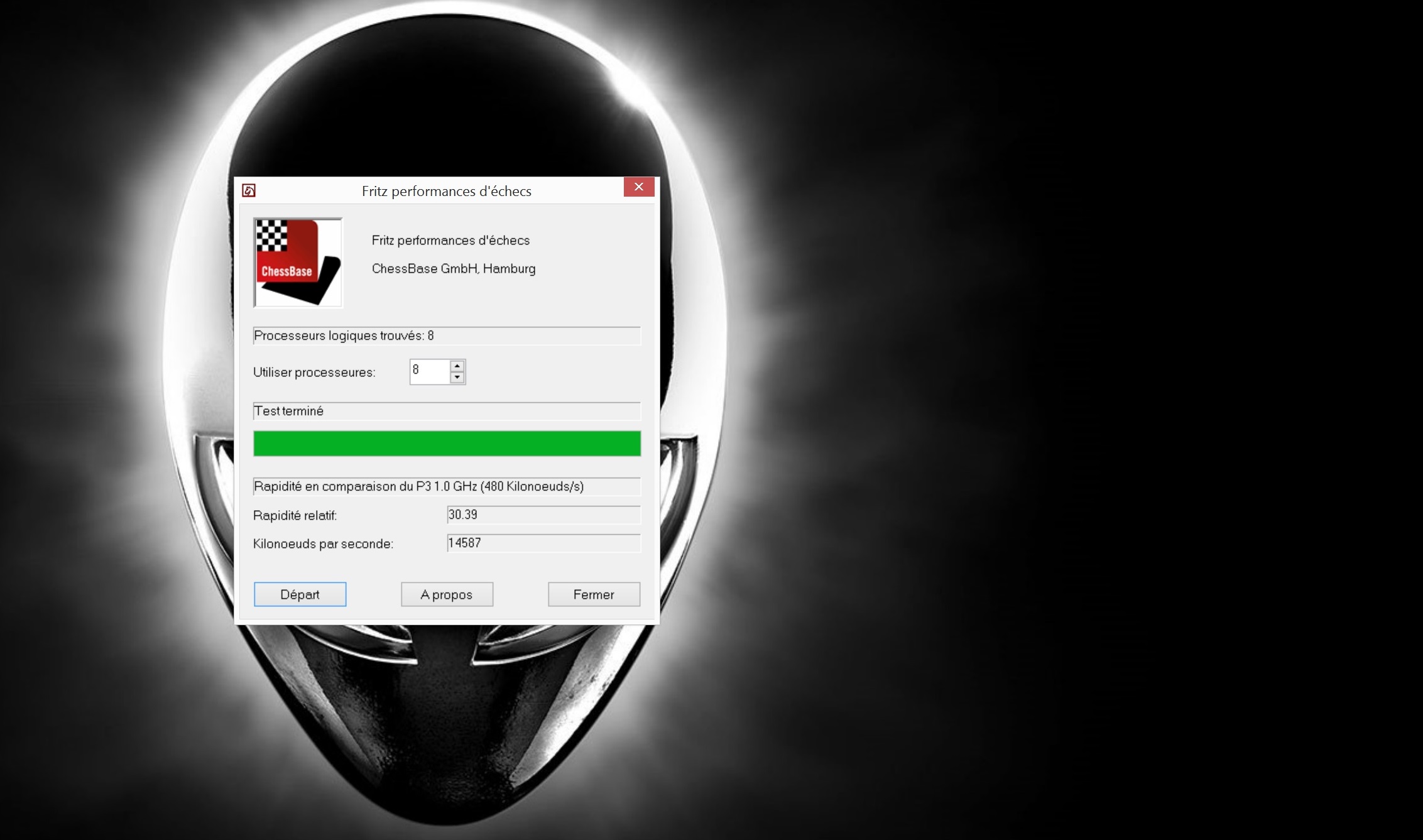Increase processor count with up arrow

tap(457, 366)
